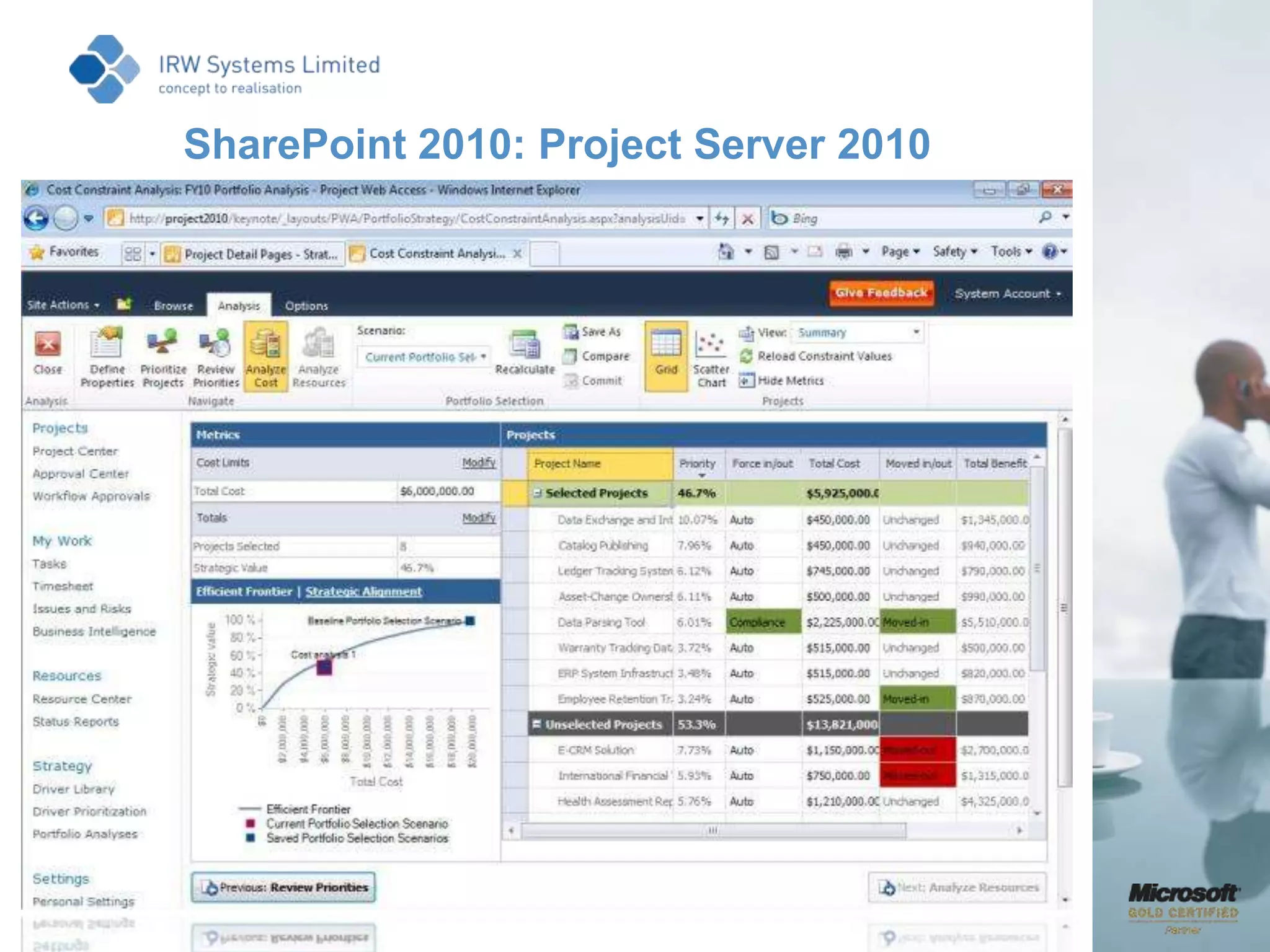Click Modify link for Totals

[x=479, y=518]
